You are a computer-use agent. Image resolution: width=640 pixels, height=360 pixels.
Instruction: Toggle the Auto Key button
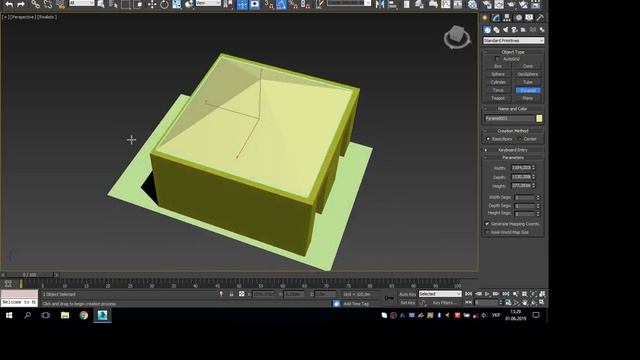pos(407,294)
